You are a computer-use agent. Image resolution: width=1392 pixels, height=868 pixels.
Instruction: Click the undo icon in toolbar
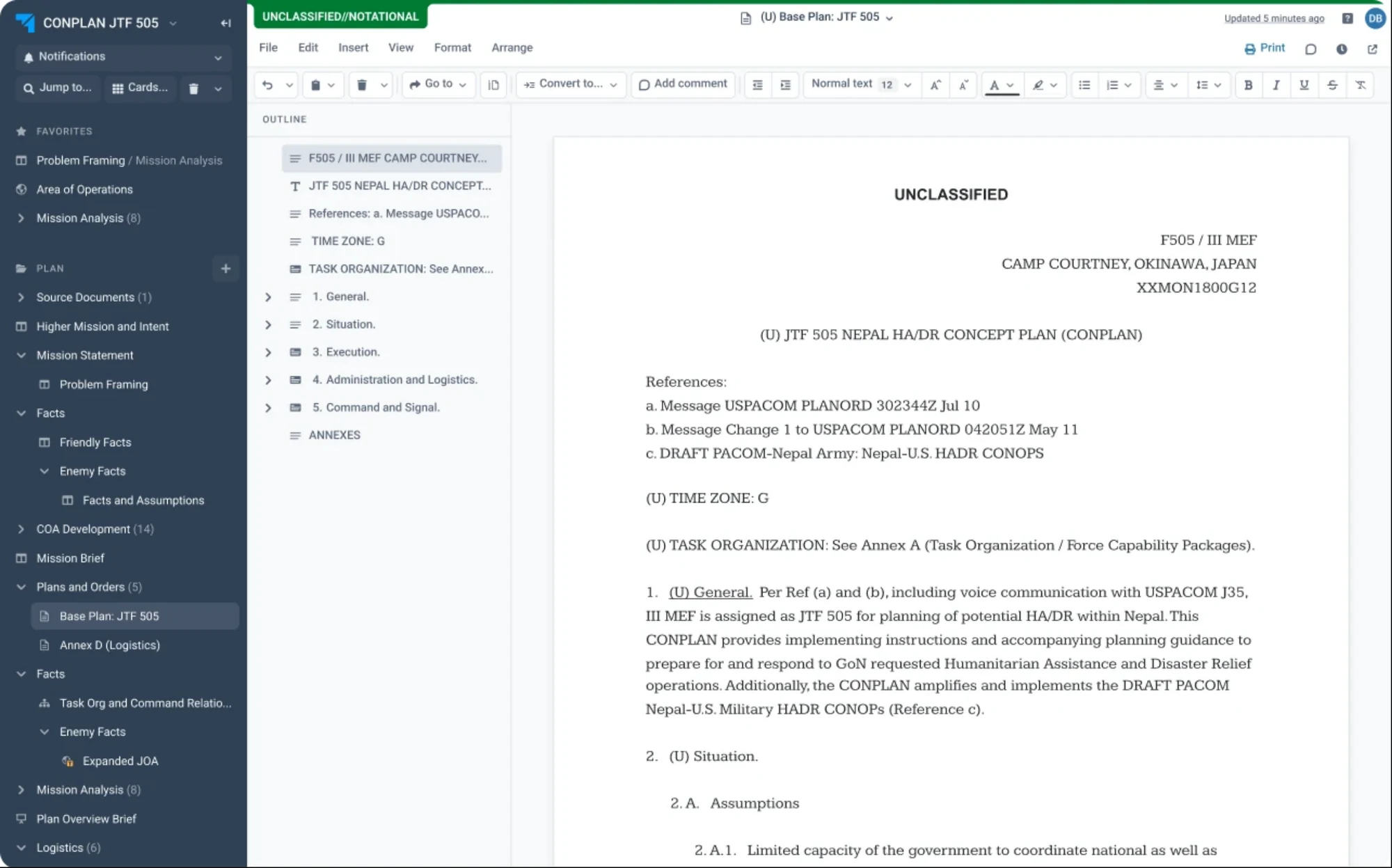pyautogui.click(x=268, y=85)
